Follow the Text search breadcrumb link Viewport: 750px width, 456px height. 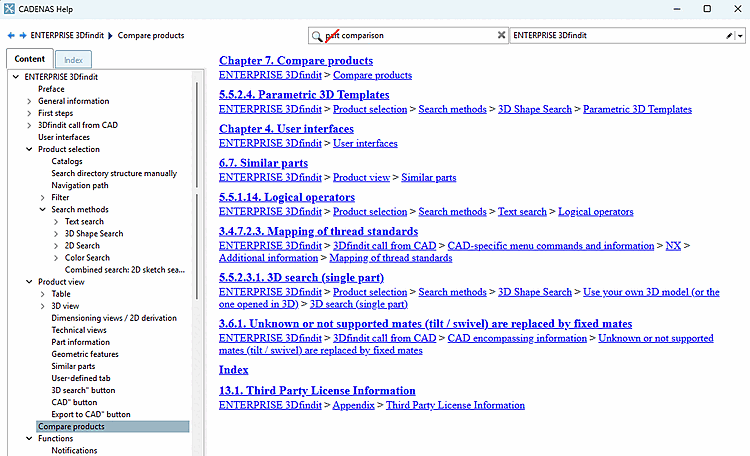[522, 211]
